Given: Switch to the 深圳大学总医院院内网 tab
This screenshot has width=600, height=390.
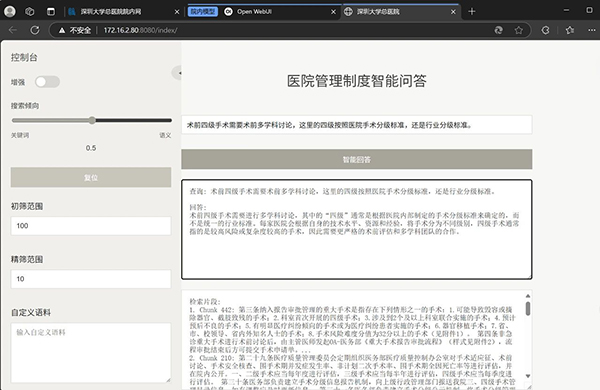Looking at the screenshot, I should [111, 12].
